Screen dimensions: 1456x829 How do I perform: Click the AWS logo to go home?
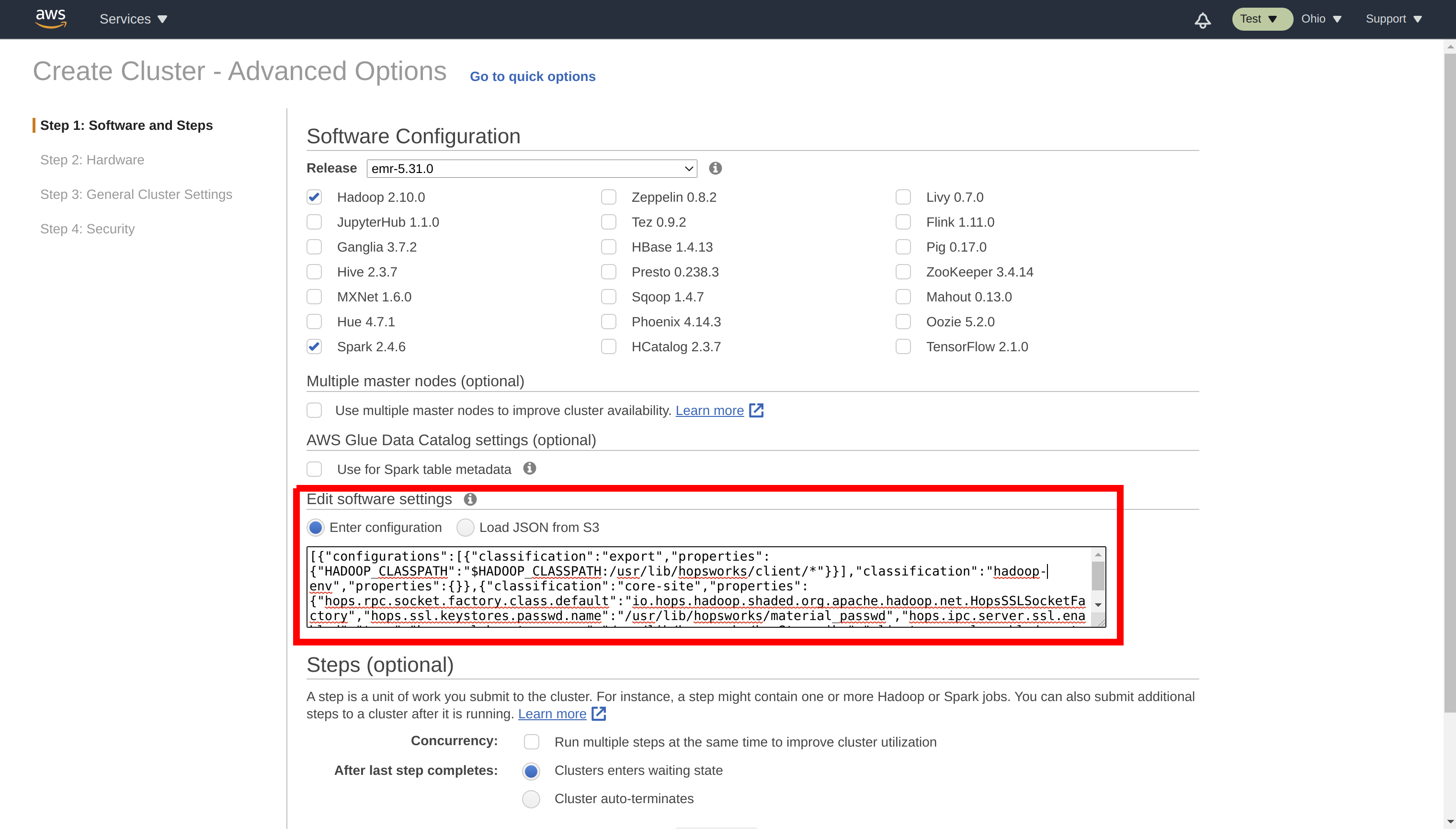point(50,19)
